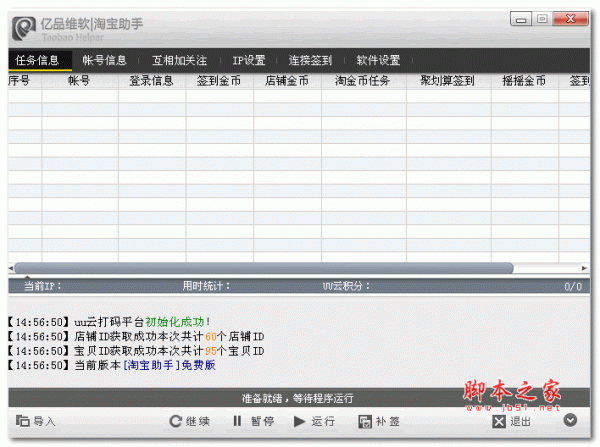Click the 当前IP label in status bar
Image resolution: width=600 pixels, height=447 pixels.
point(42,286)
